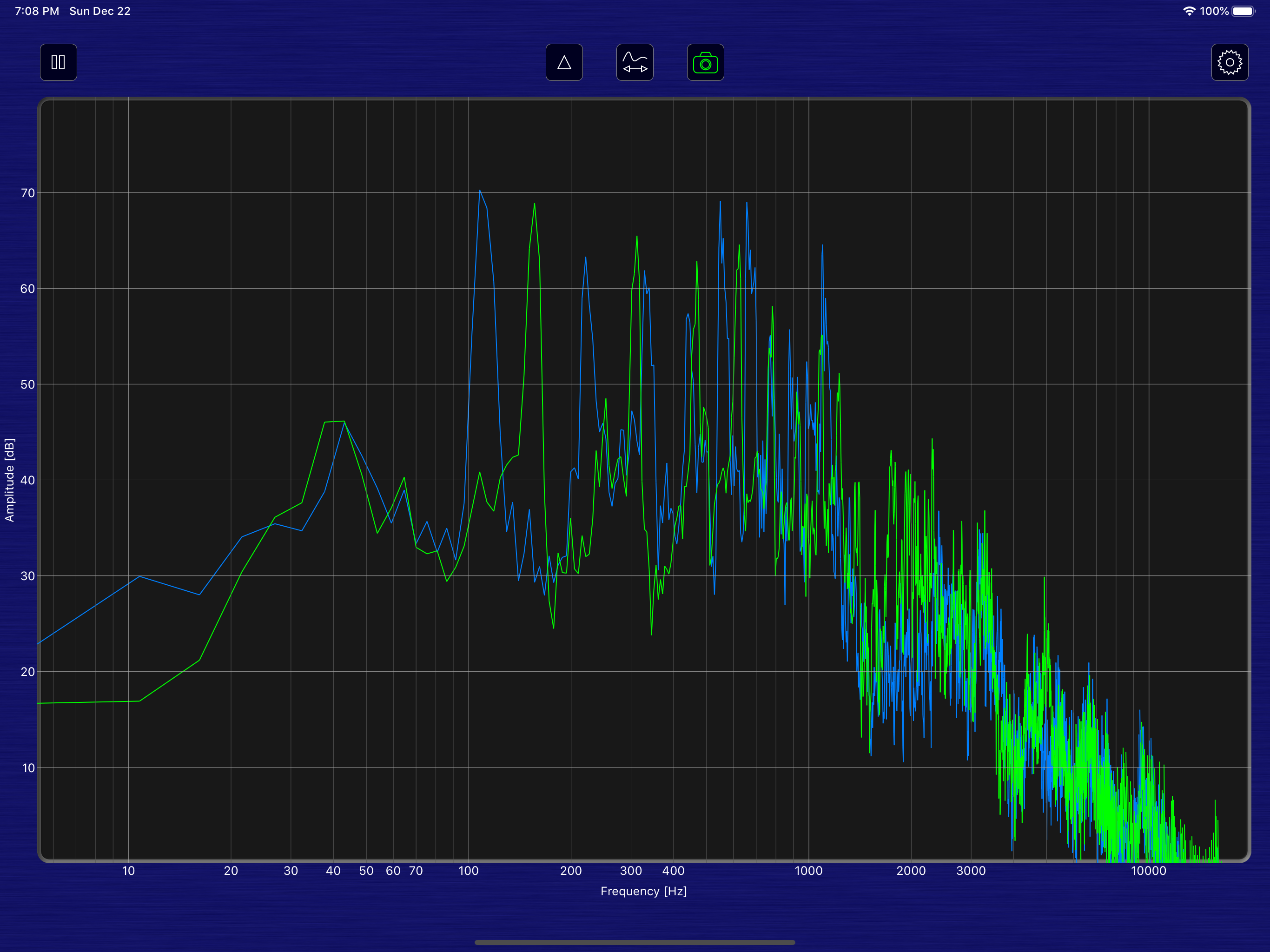Screen dimensions: 1270x952
Task: Toggle the curve smoothing icon
Action: click(635, 62)
